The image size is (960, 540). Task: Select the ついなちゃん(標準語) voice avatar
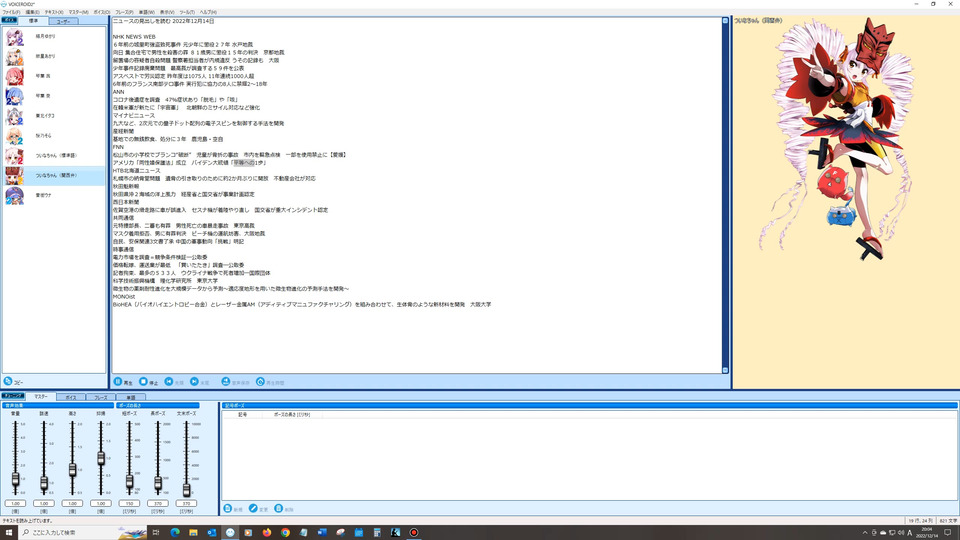pyautogui.click(x=14, y=156)
